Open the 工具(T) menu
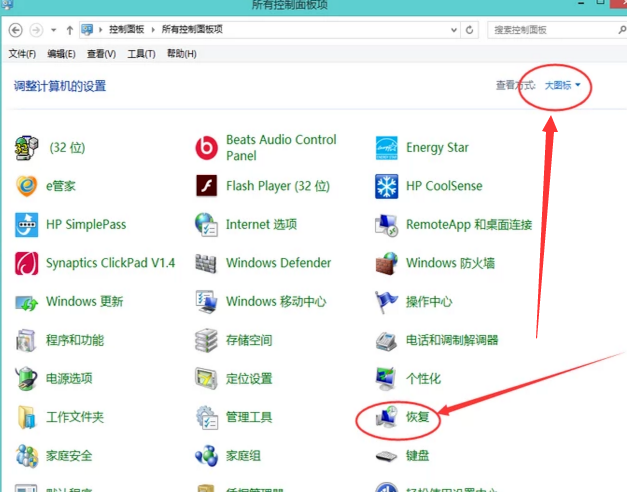 [x=141, y=54]
